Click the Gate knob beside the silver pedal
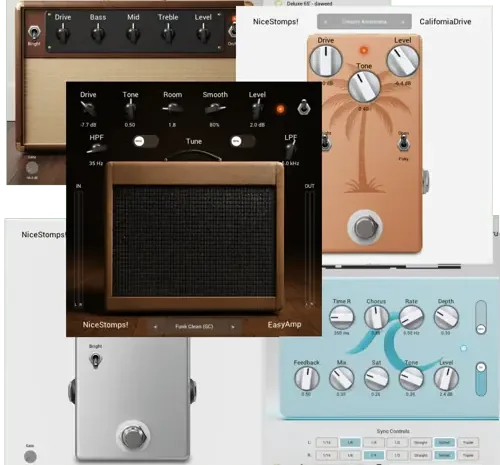500x465 pixels. coord(30,456)
